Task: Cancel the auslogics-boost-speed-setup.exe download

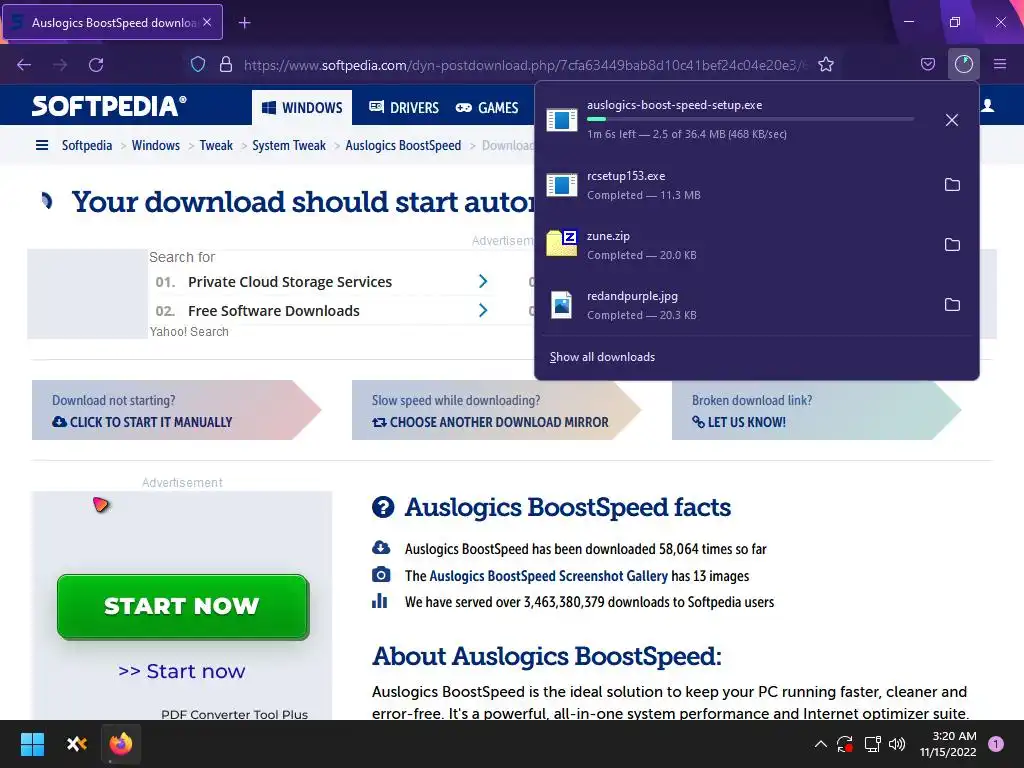Action: (x=952, y=120)
